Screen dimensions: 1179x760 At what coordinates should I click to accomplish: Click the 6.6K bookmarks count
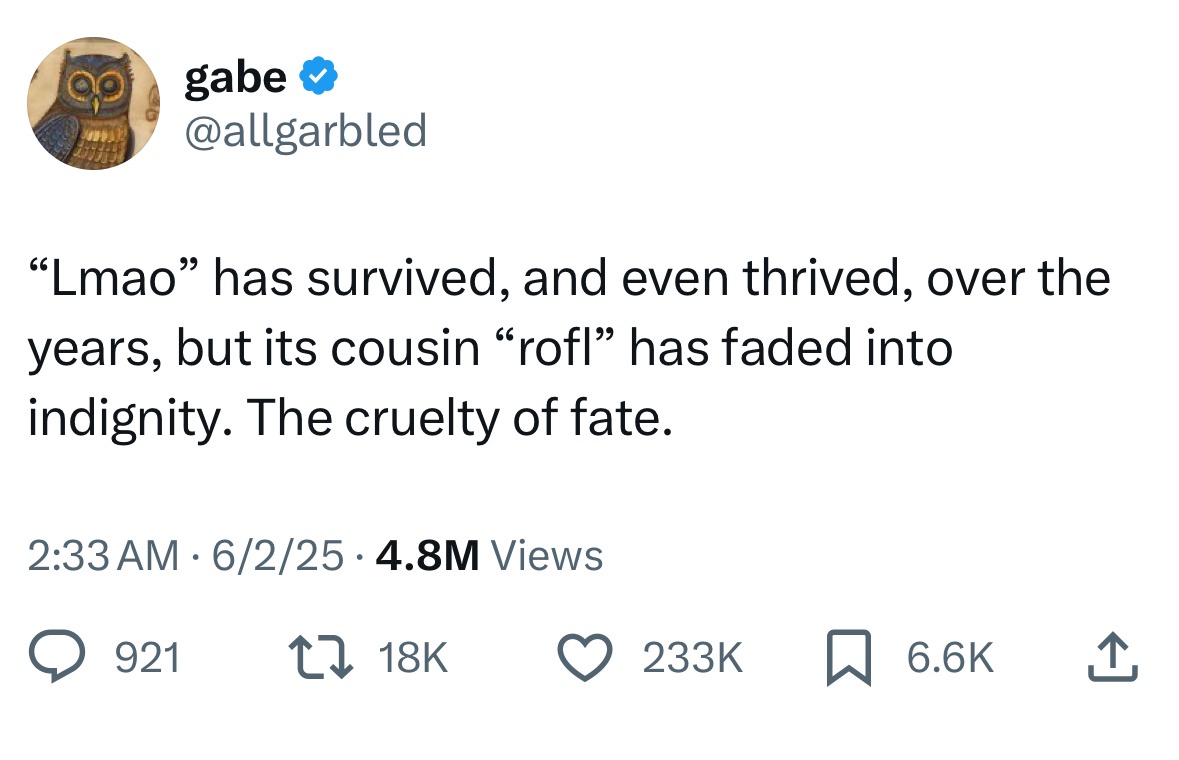tap(950, 658)
